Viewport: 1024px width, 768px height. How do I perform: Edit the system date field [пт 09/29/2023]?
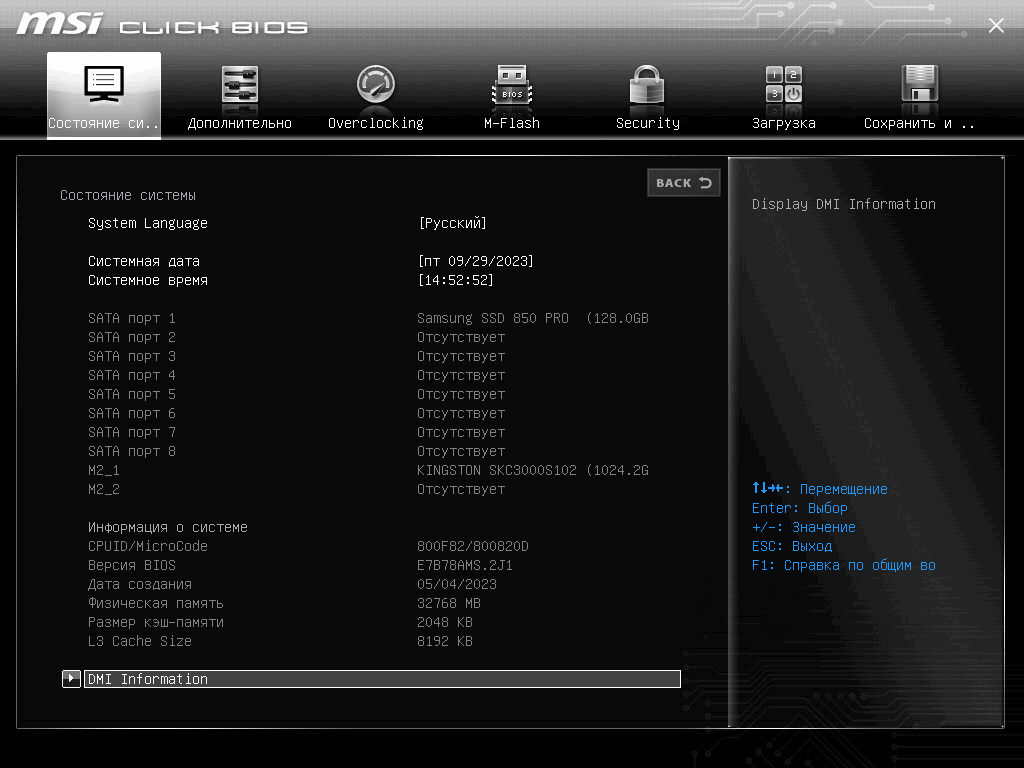pos(475,261)
